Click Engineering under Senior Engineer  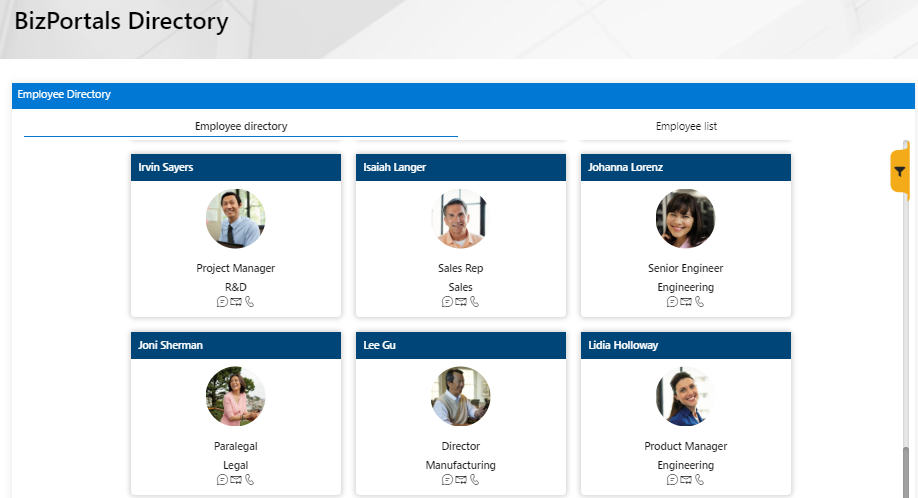tap(685, 287)
